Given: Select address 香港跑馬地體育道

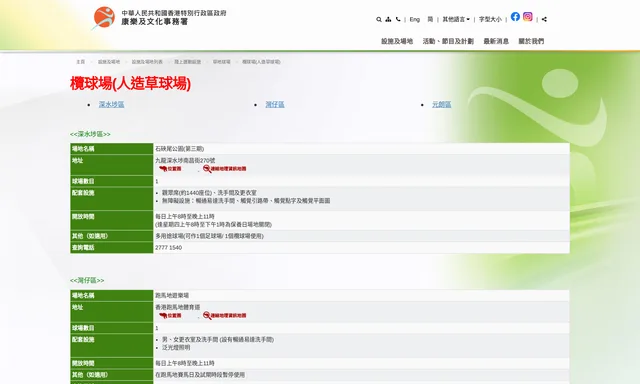Looking at the screenshot, I should [x=178, y=307].
